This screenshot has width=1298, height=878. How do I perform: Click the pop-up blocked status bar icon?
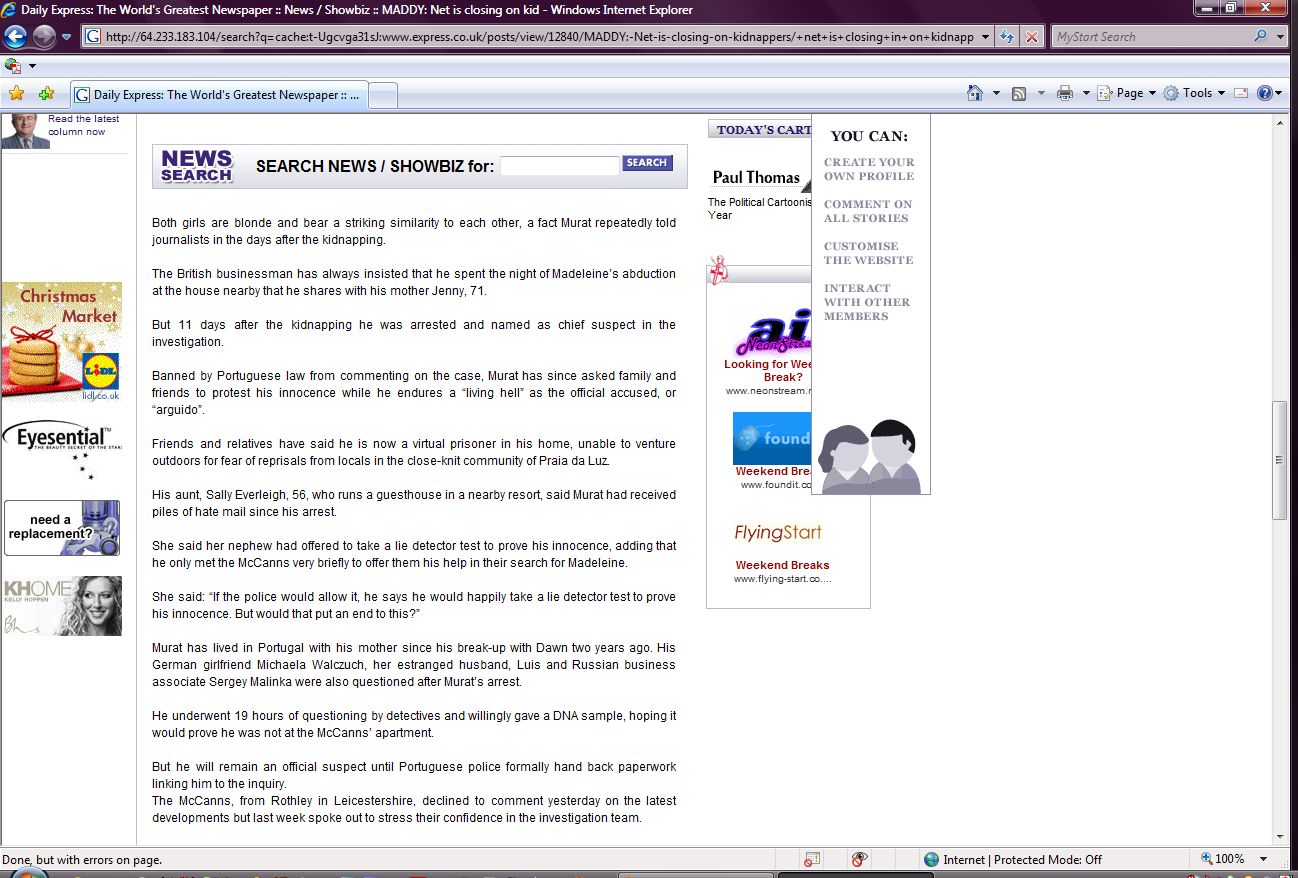pos(812,859)
